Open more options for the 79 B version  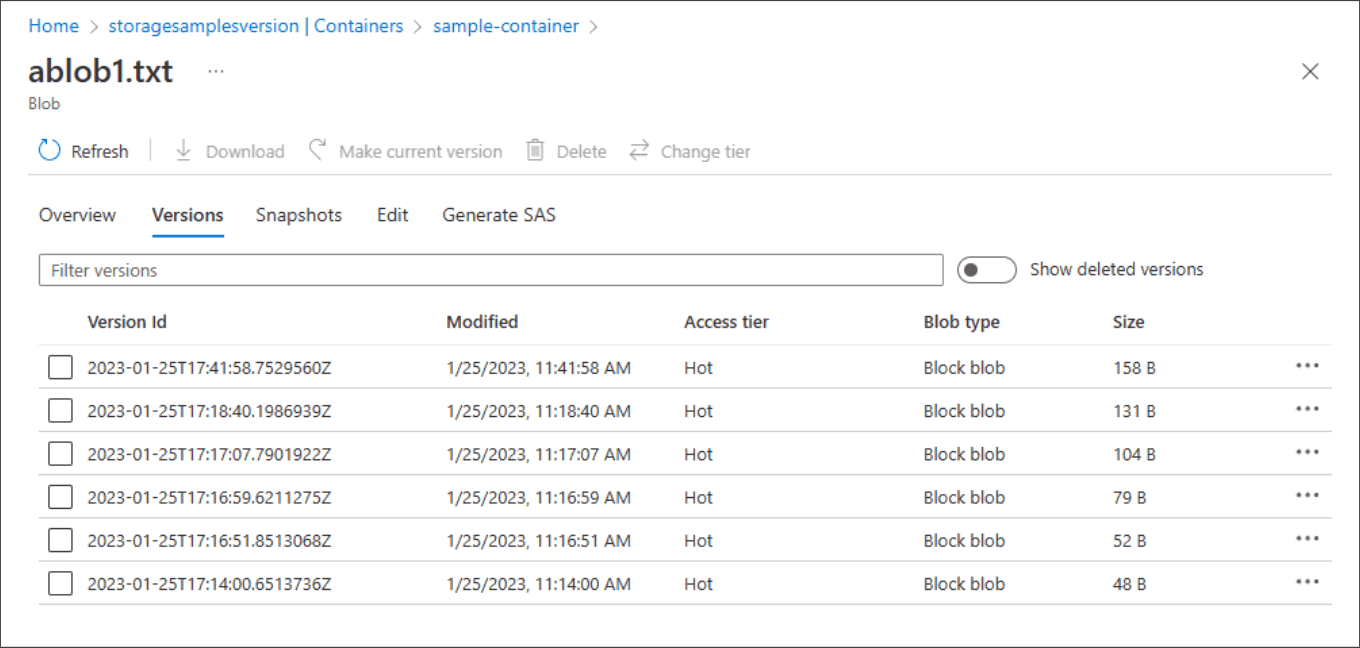tap(1307, 495)
